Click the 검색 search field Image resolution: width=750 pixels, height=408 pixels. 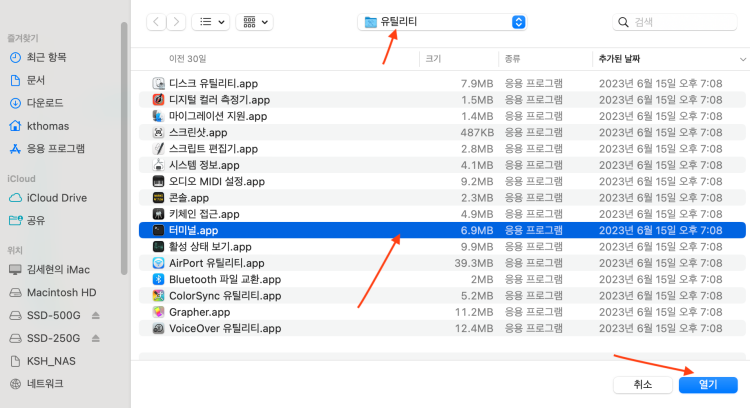(x=675, y=22)
